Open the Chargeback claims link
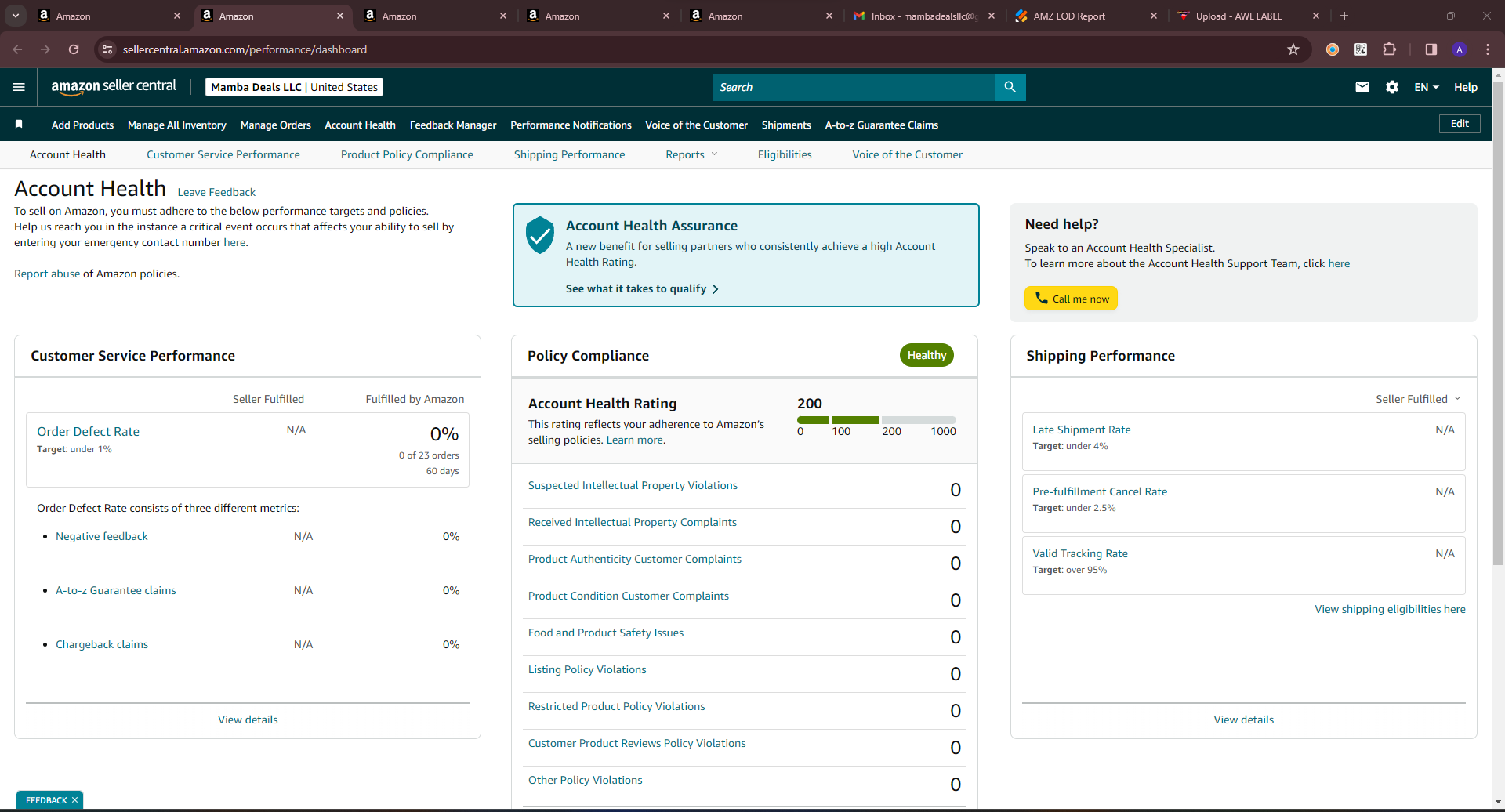Image resolution: width=1505 pixels, height=812 pixels. (102, 644)
